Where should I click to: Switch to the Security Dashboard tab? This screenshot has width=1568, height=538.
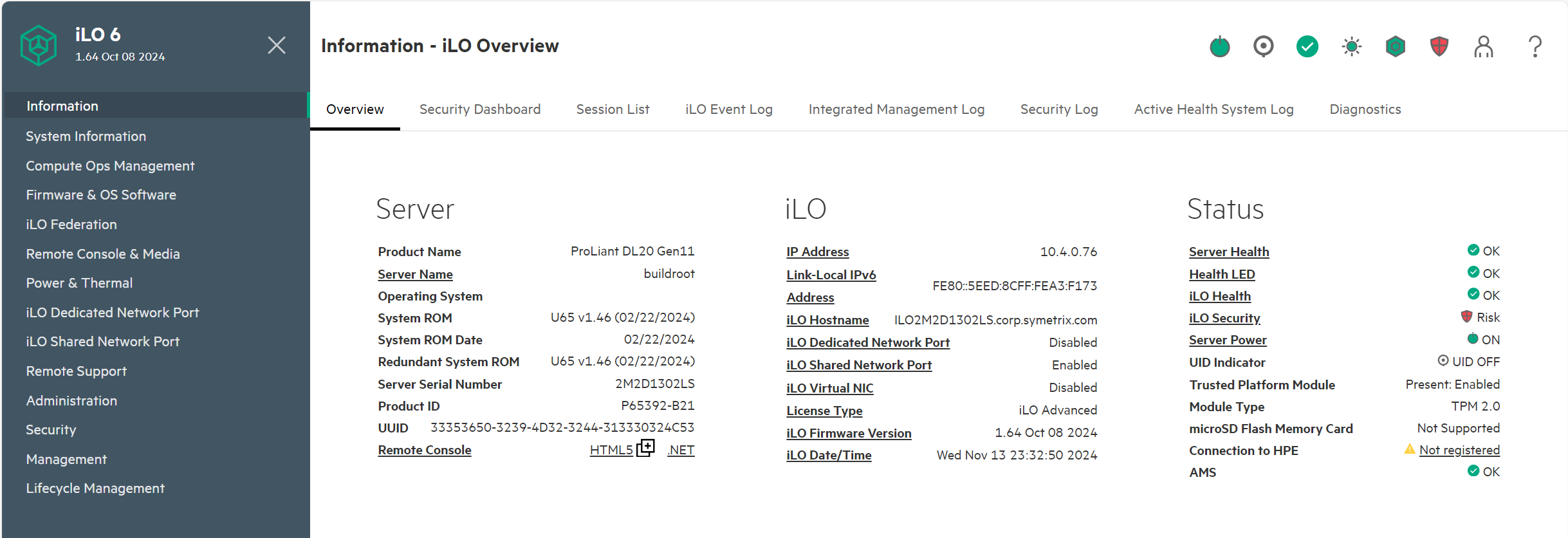coord(480,109)
